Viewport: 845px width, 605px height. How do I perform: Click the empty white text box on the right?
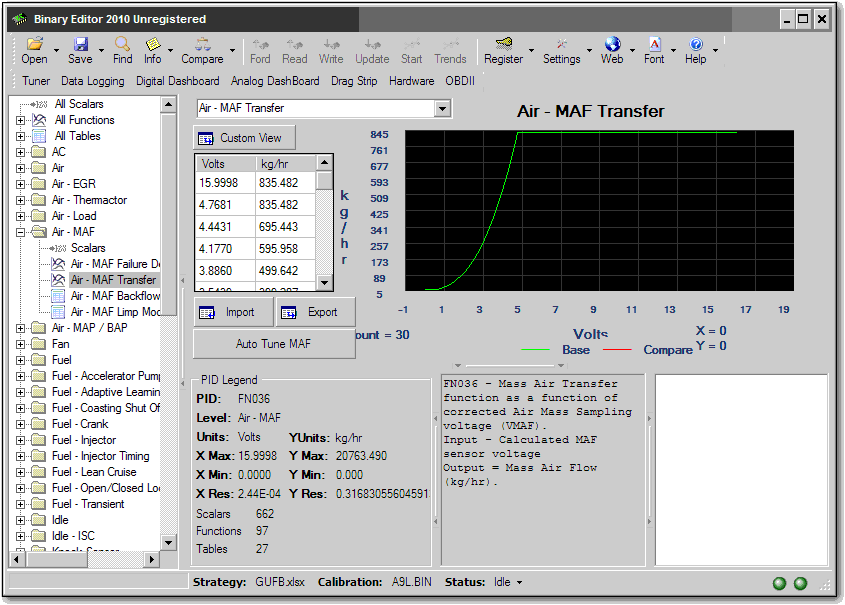tap(742, 470)
